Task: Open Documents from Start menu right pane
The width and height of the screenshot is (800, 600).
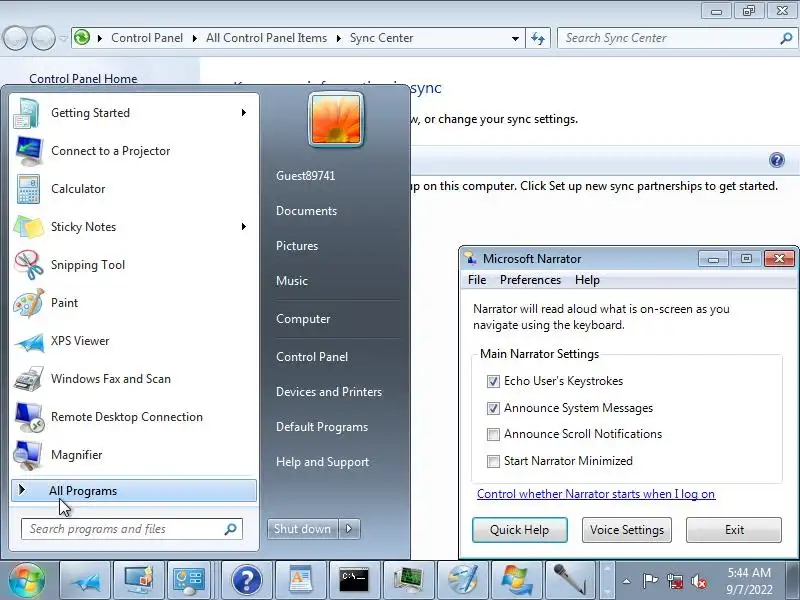Action: (x=306, y=211)
